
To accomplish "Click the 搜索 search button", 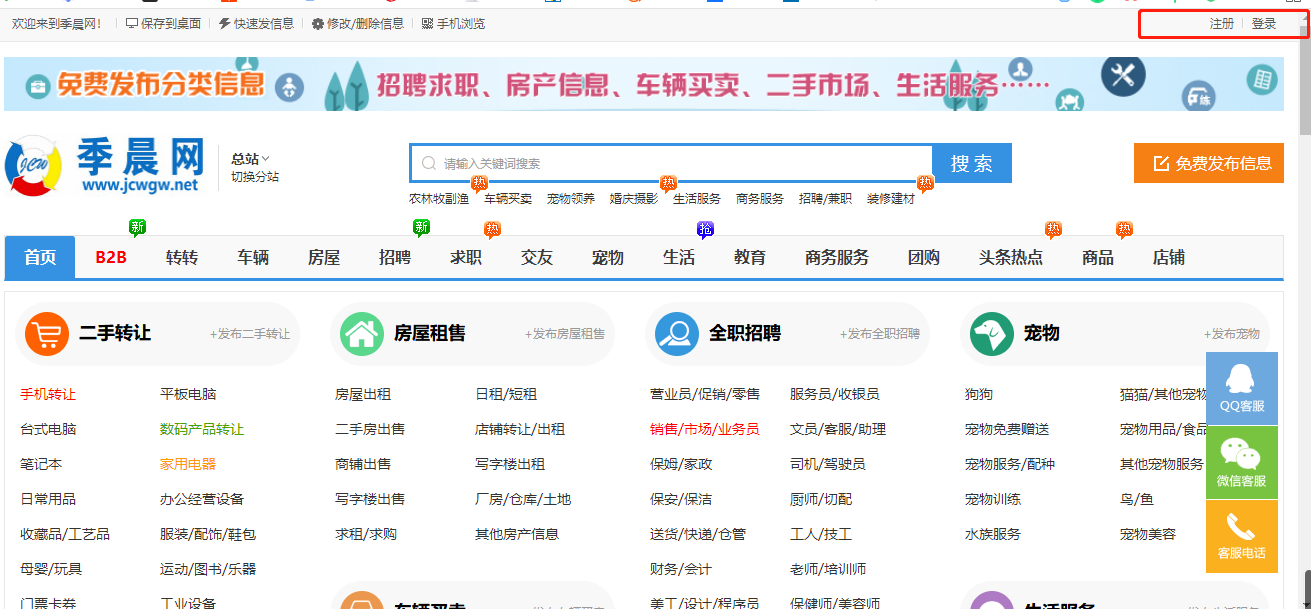I will (971, 162).
